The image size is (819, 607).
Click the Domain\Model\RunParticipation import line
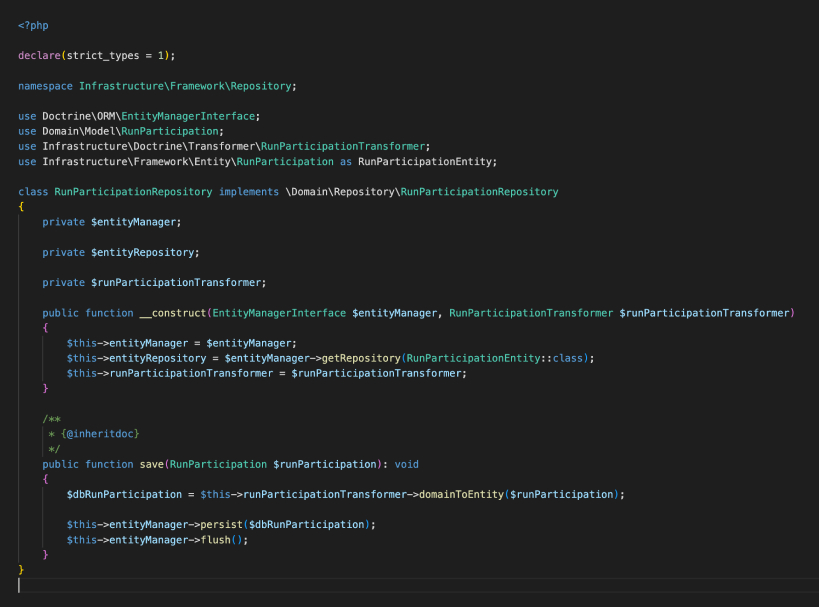(121, 131)
